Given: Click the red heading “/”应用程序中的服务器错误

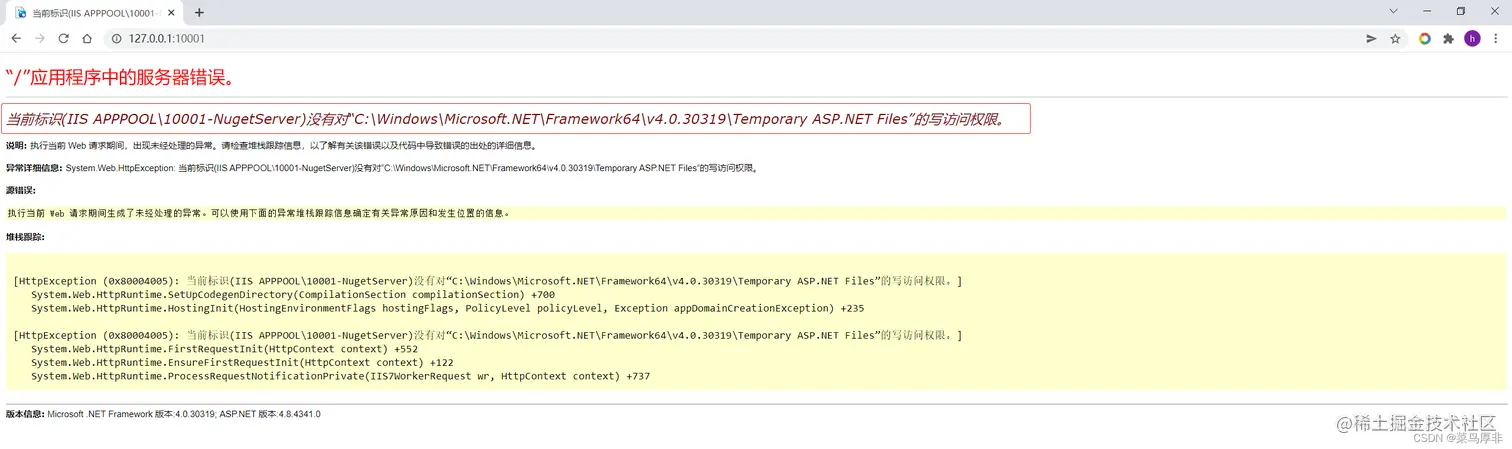Looking at the screenshot, I should [120, 78].
